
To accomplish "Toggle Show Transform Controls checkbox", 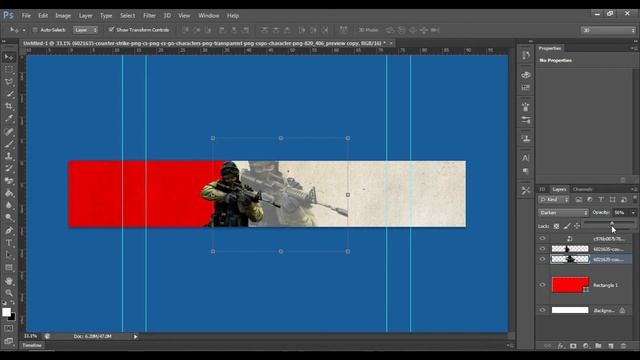I will point(111,30).
